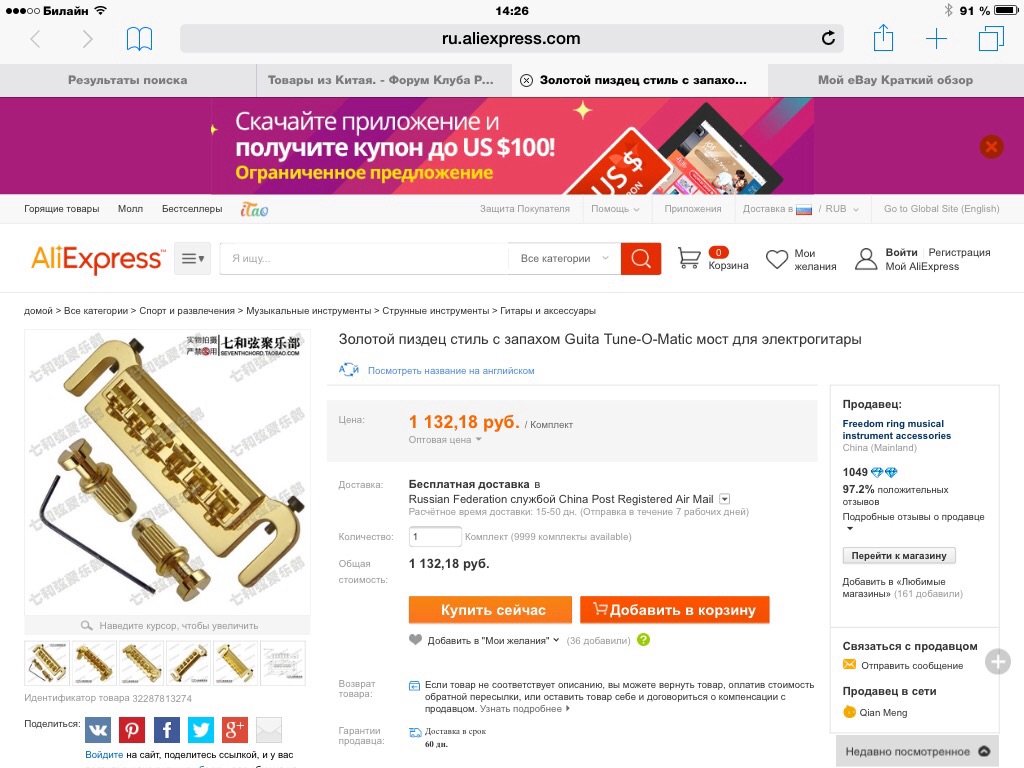Select the last product thumbnail diagram
The width and height of the screenshot is (1024, 768).
coord(283,664)
